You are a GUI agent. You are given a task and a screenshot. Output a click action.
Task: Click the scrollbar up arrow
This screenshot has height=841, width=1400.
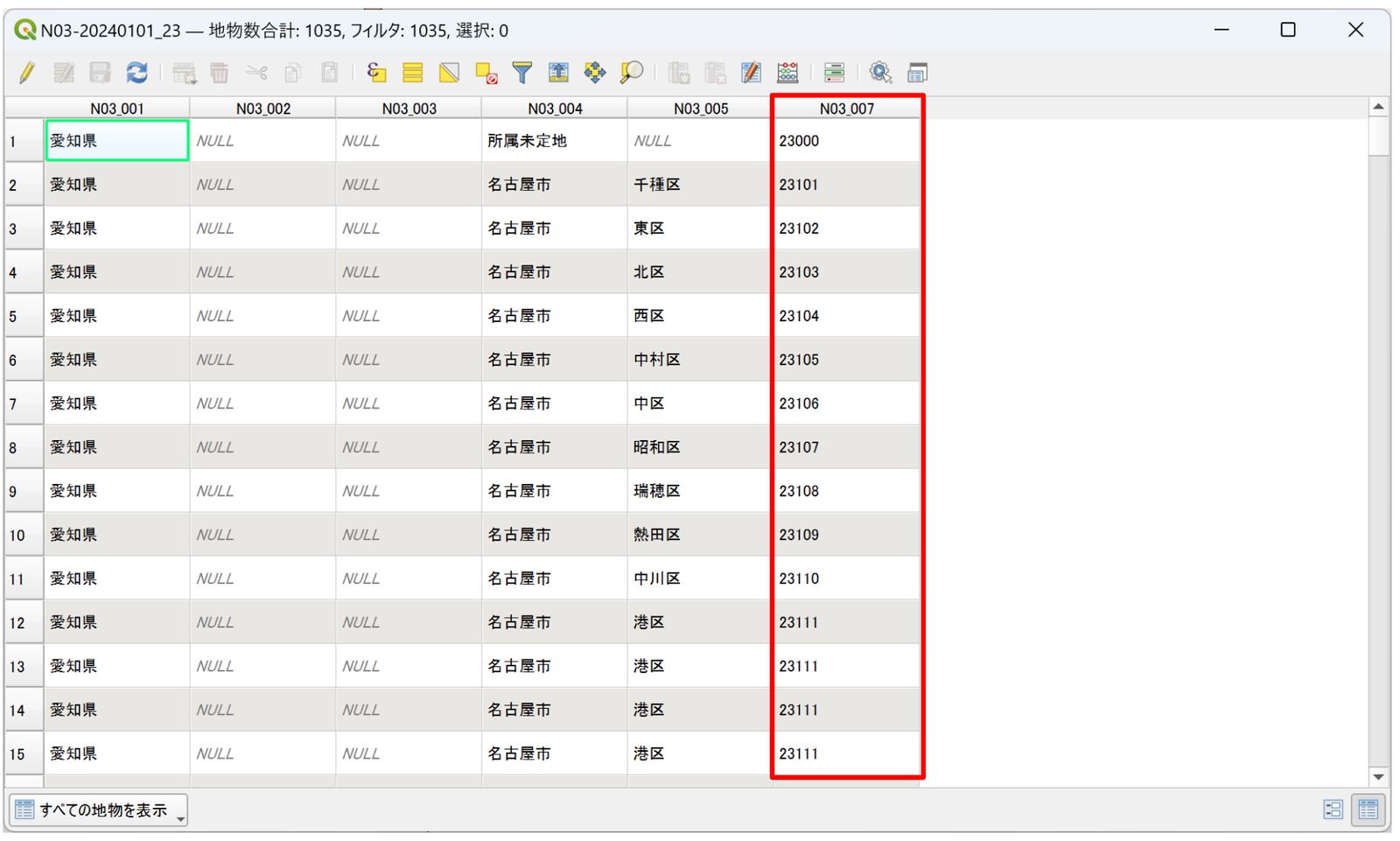tap(1379, 107)
